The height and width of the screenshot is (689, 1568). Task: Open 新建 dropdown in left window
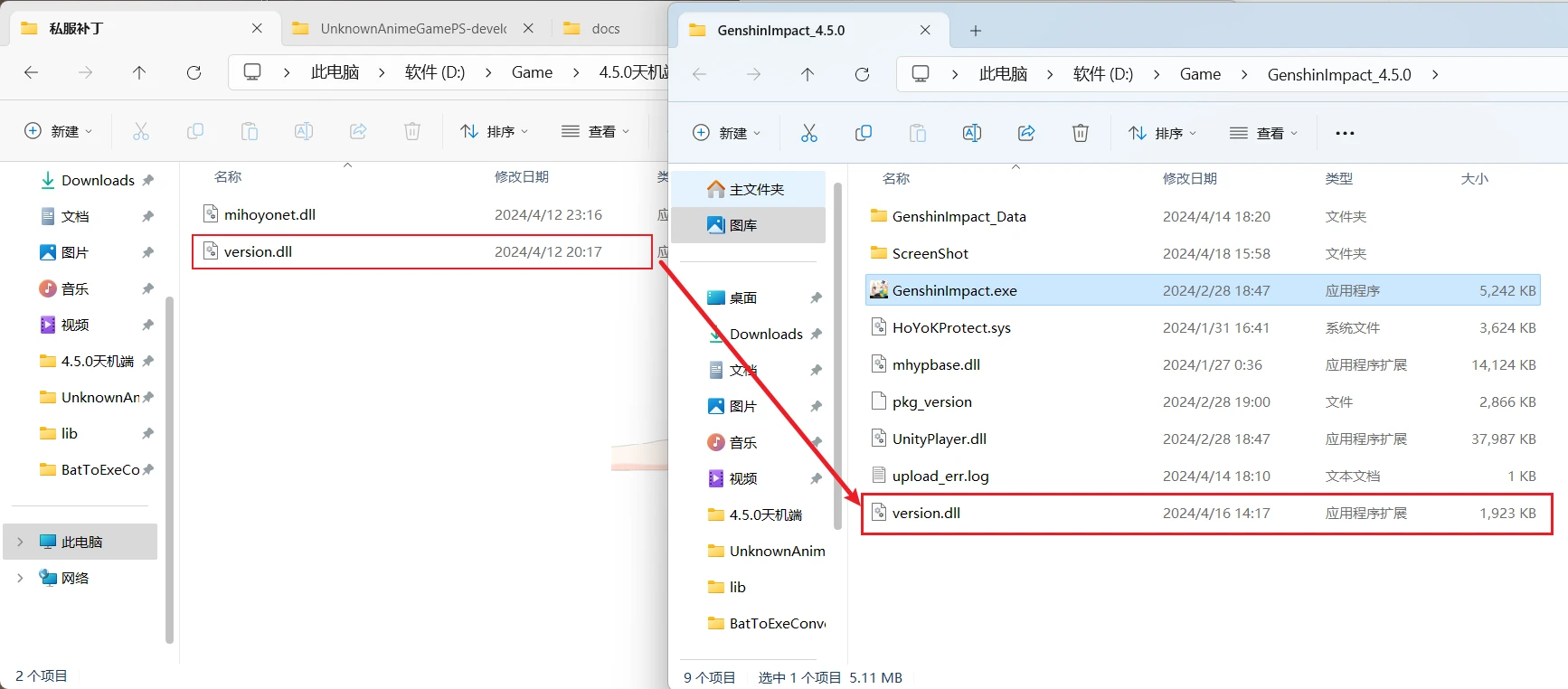(x=59, y=131)
